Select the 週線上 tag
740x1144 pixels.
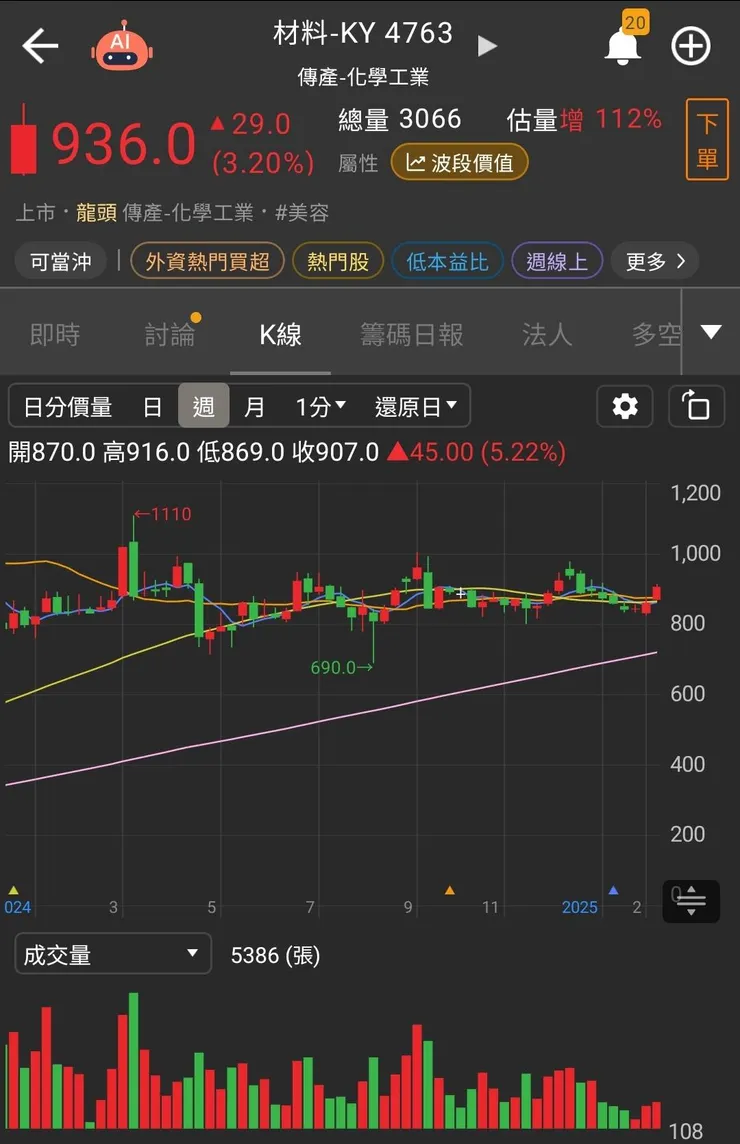557,261
